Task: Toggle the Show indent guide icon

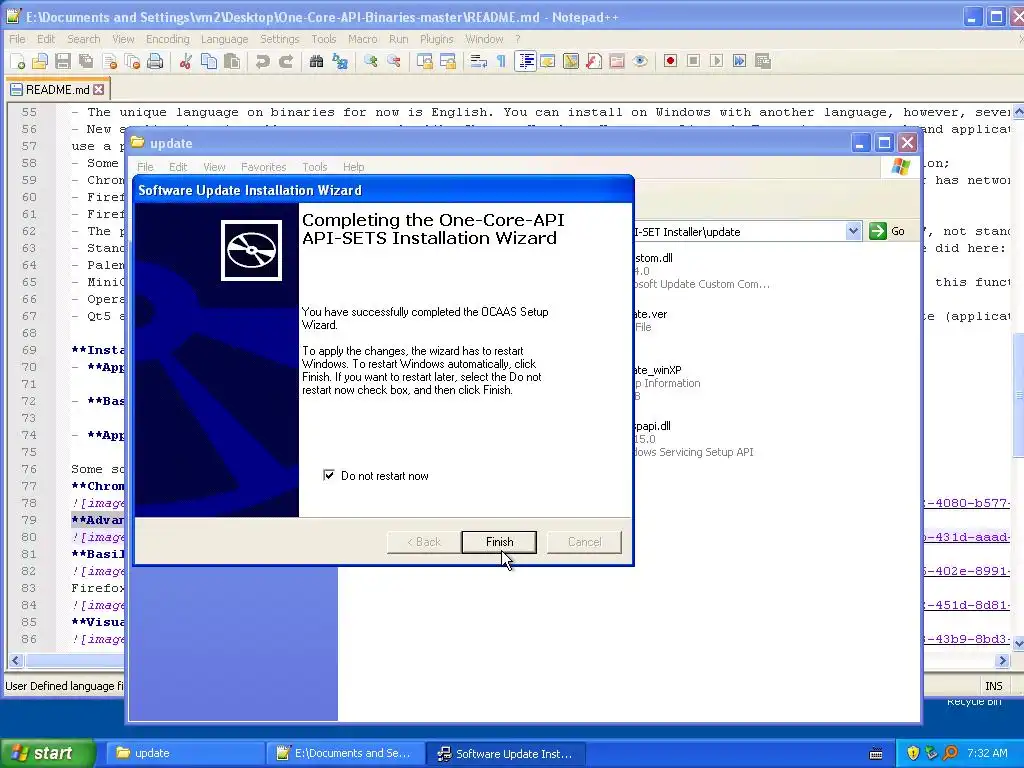Action: 525,61
